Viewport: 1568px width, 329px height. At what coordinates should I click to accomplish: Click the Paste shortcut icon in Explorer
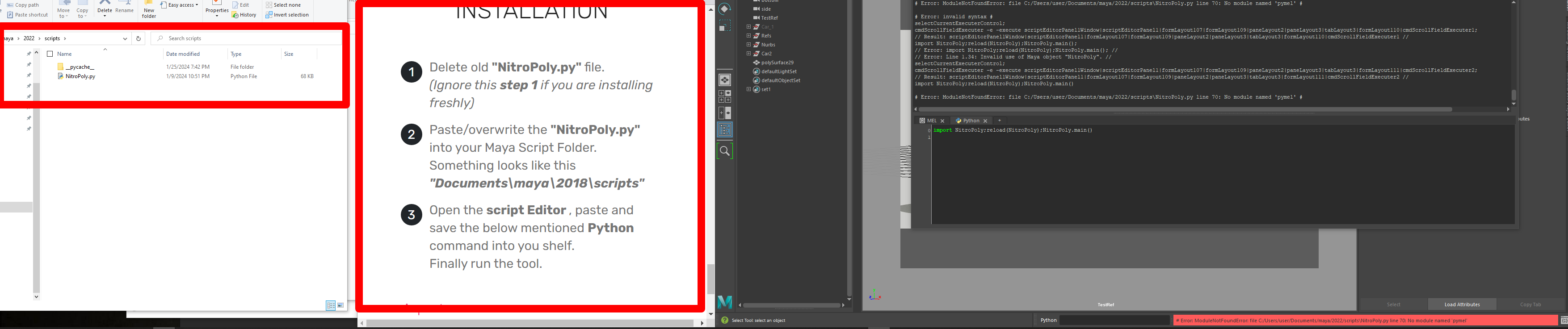tap(10, 15)
